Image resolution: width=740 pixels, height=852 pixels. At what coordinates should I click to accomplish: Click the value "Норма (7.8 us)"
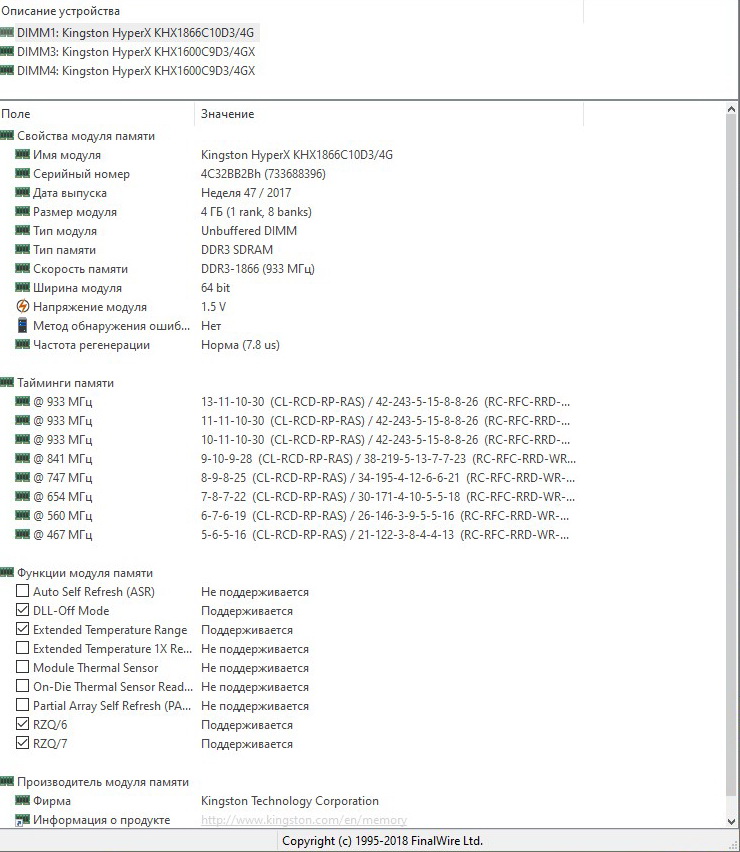point(240,345)
